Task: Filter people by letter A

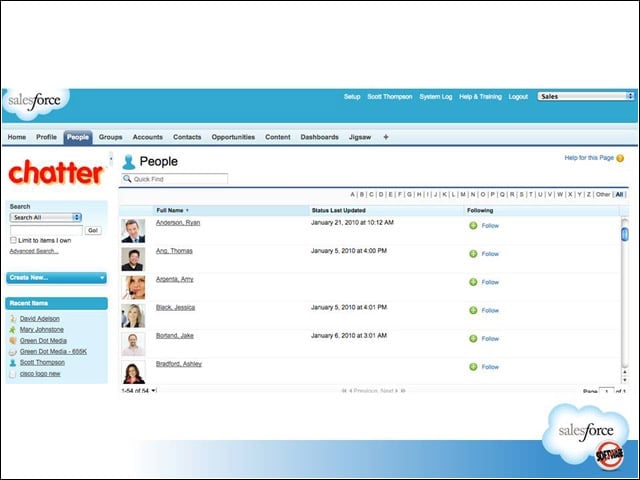Action: point(352,194)
